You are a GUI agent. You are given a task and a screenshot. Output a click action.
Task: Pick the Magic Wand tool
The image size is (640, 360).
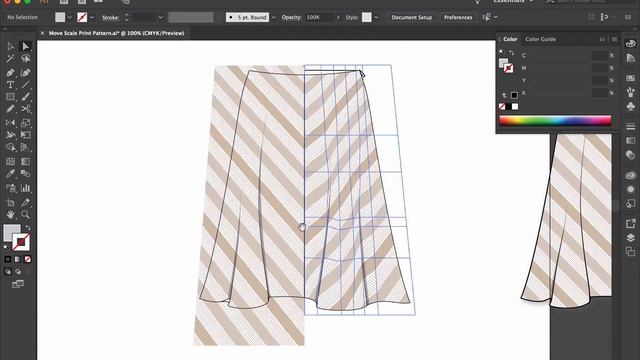(11, 59)
